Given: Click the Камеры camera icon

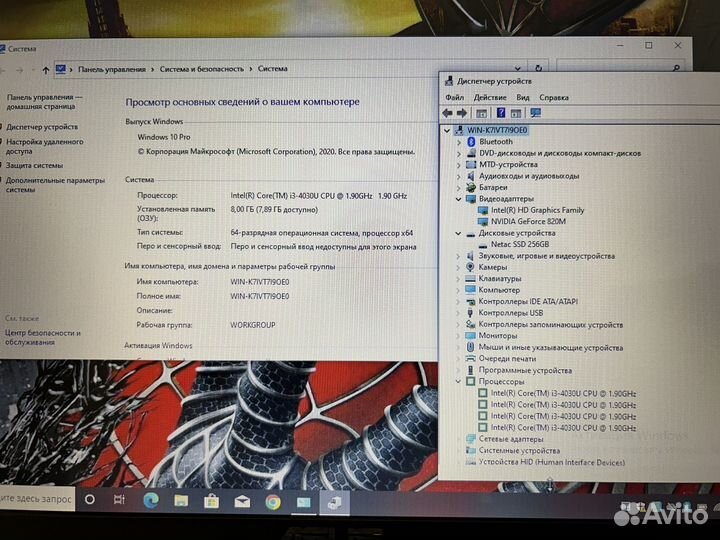Looking at the screenshot, I should point(470,267).
